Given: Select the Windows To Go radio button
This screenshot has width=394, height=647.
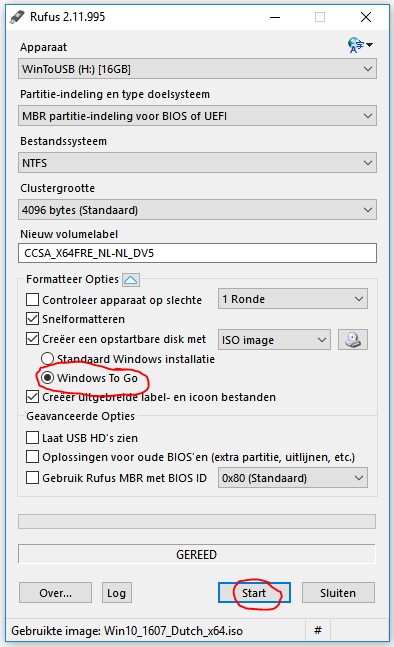Looking at the screenshot, I should click(x=47, y=378).
